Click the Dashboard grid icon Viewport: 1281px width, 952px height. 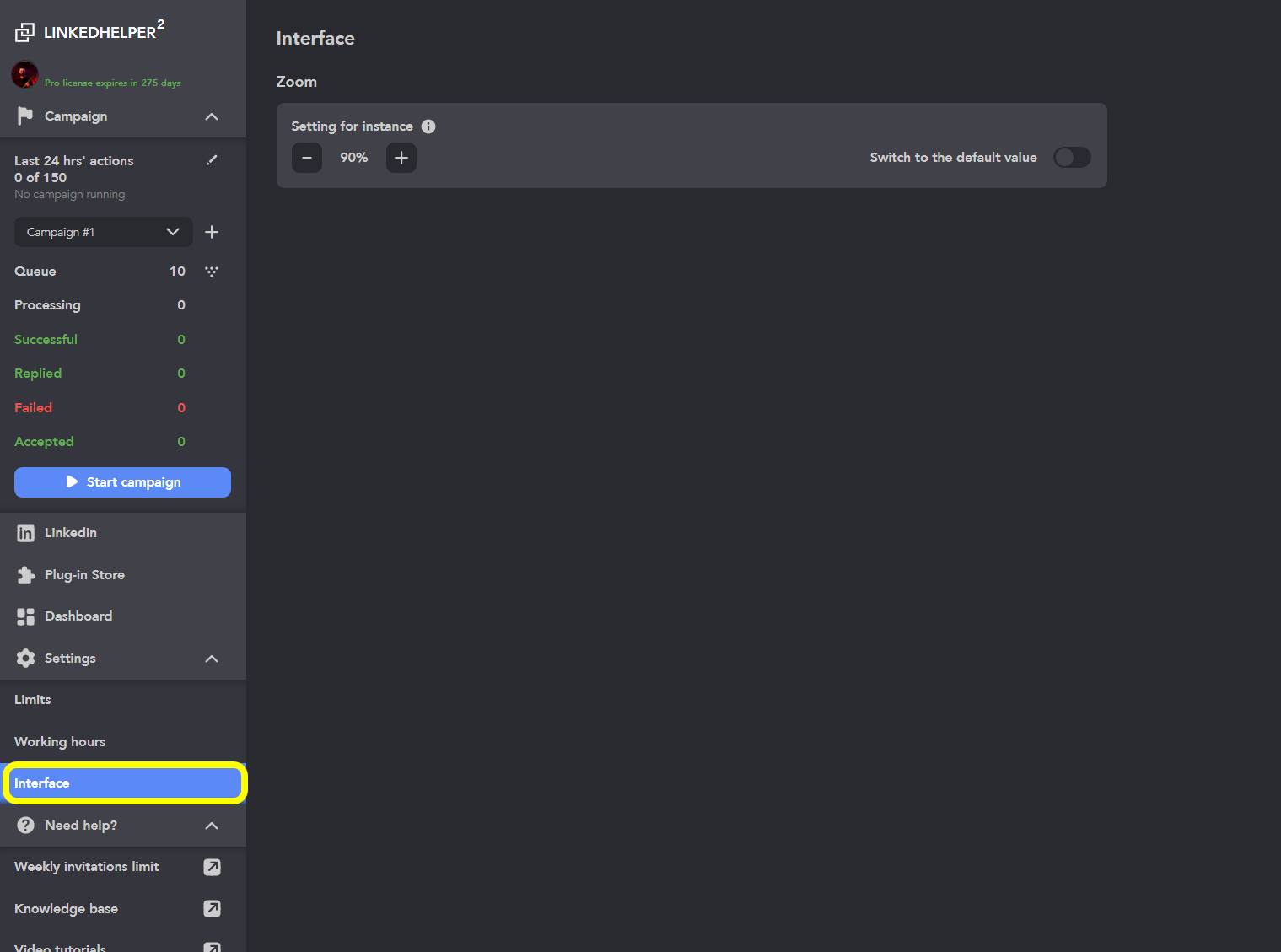25,616
